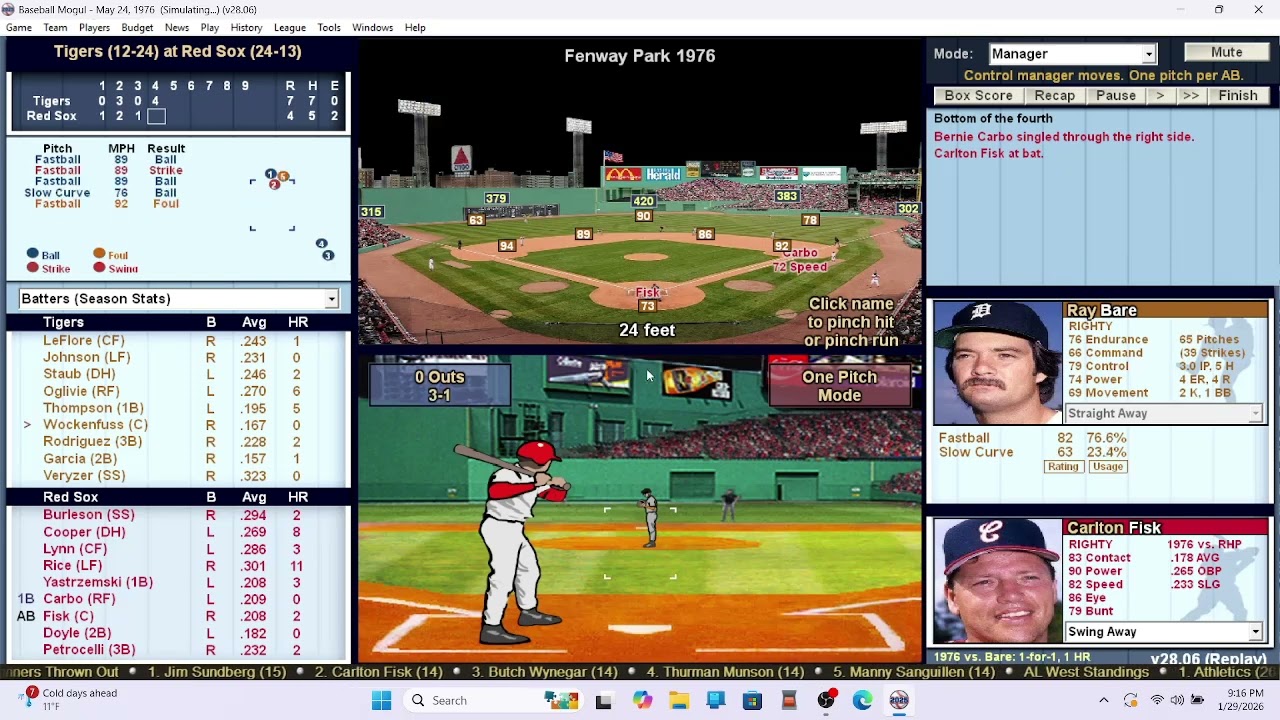1280x720 pixels.
Task: Click Carlton Fisk's batter portrait
Action: (x=997, y=581)
